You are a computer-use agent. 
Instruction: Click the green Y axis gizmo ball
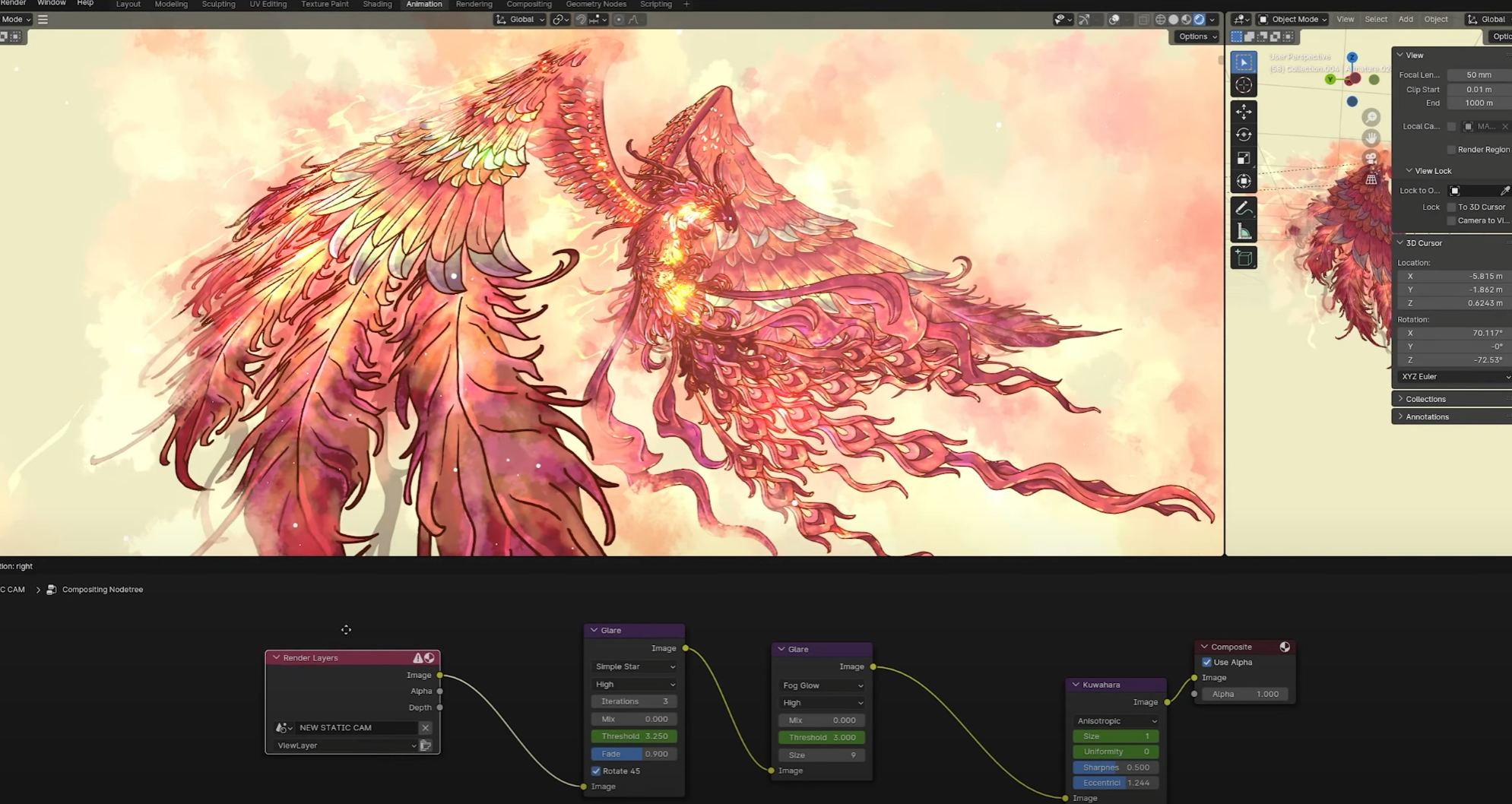[x=1330, y=80]
